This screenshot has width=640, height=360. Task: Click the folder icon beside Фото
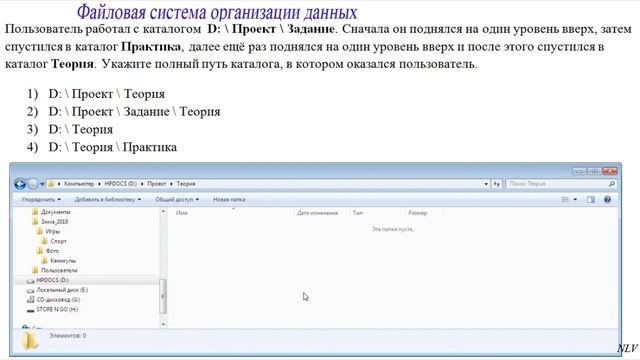(40, 251)
